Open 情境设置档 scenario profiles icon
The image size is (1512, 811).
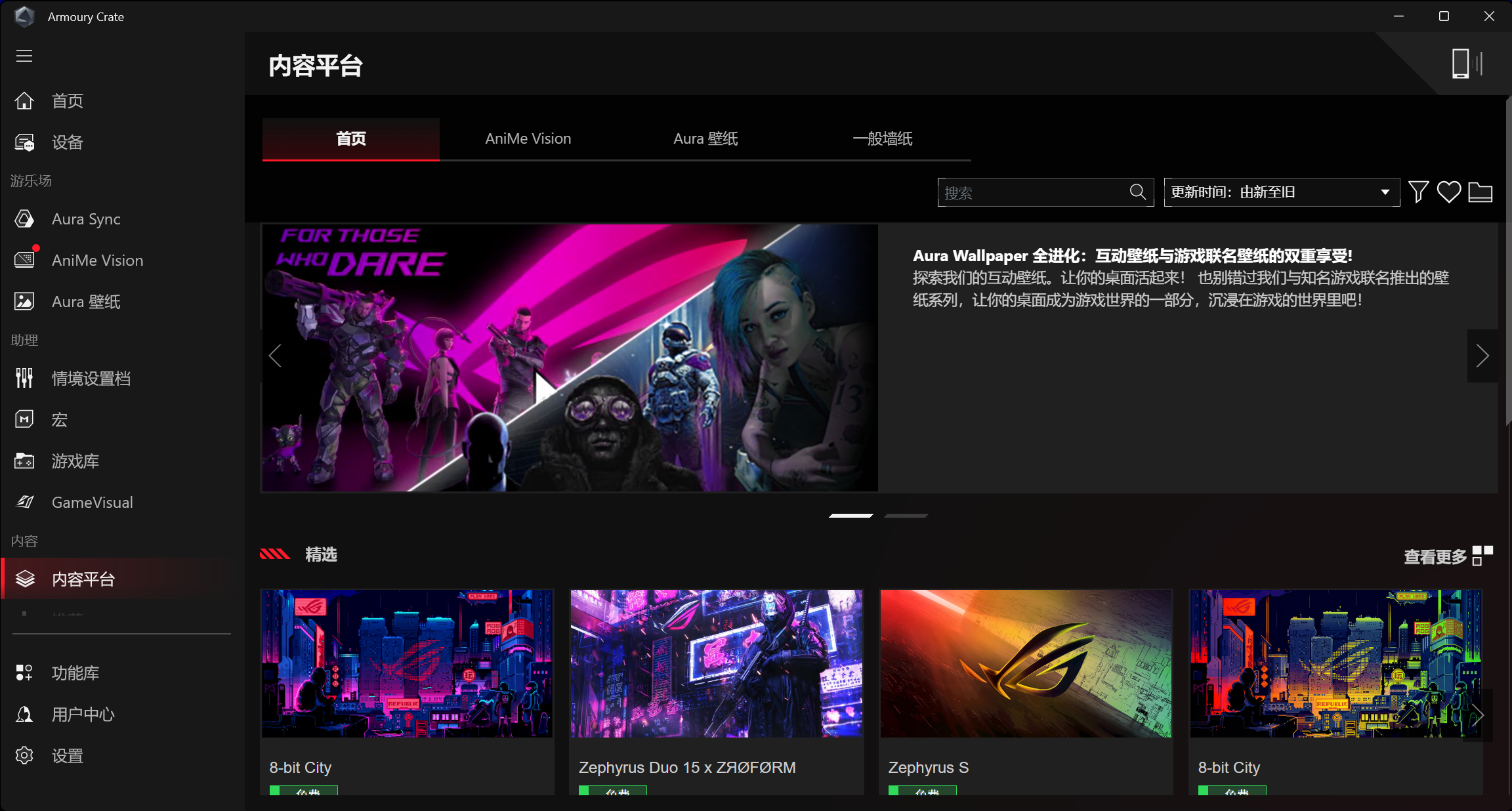click(x=24, y=379)
